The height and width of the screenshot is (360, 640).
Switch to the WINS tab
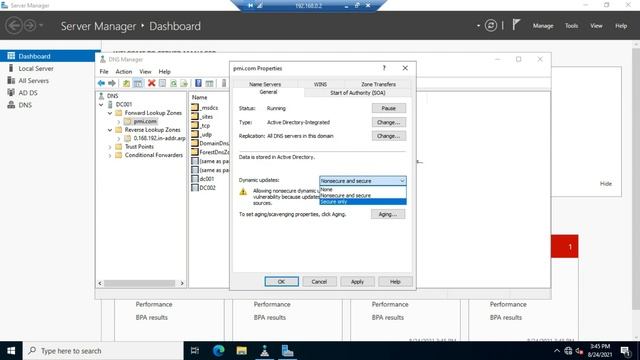[320, 84]
